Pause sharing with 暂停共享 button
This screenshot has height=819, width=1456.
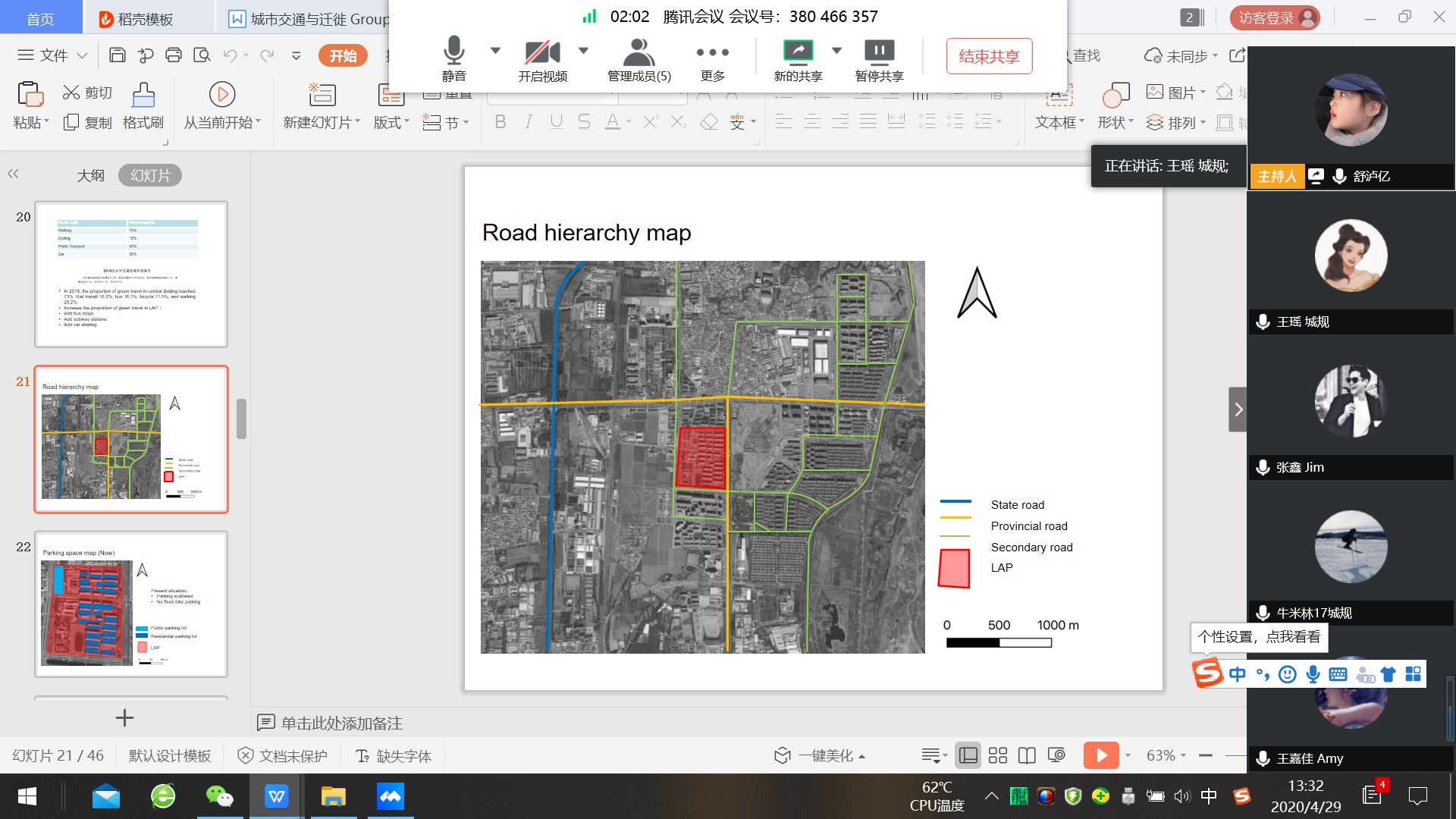pyautogui.click(x=879, y=51)
